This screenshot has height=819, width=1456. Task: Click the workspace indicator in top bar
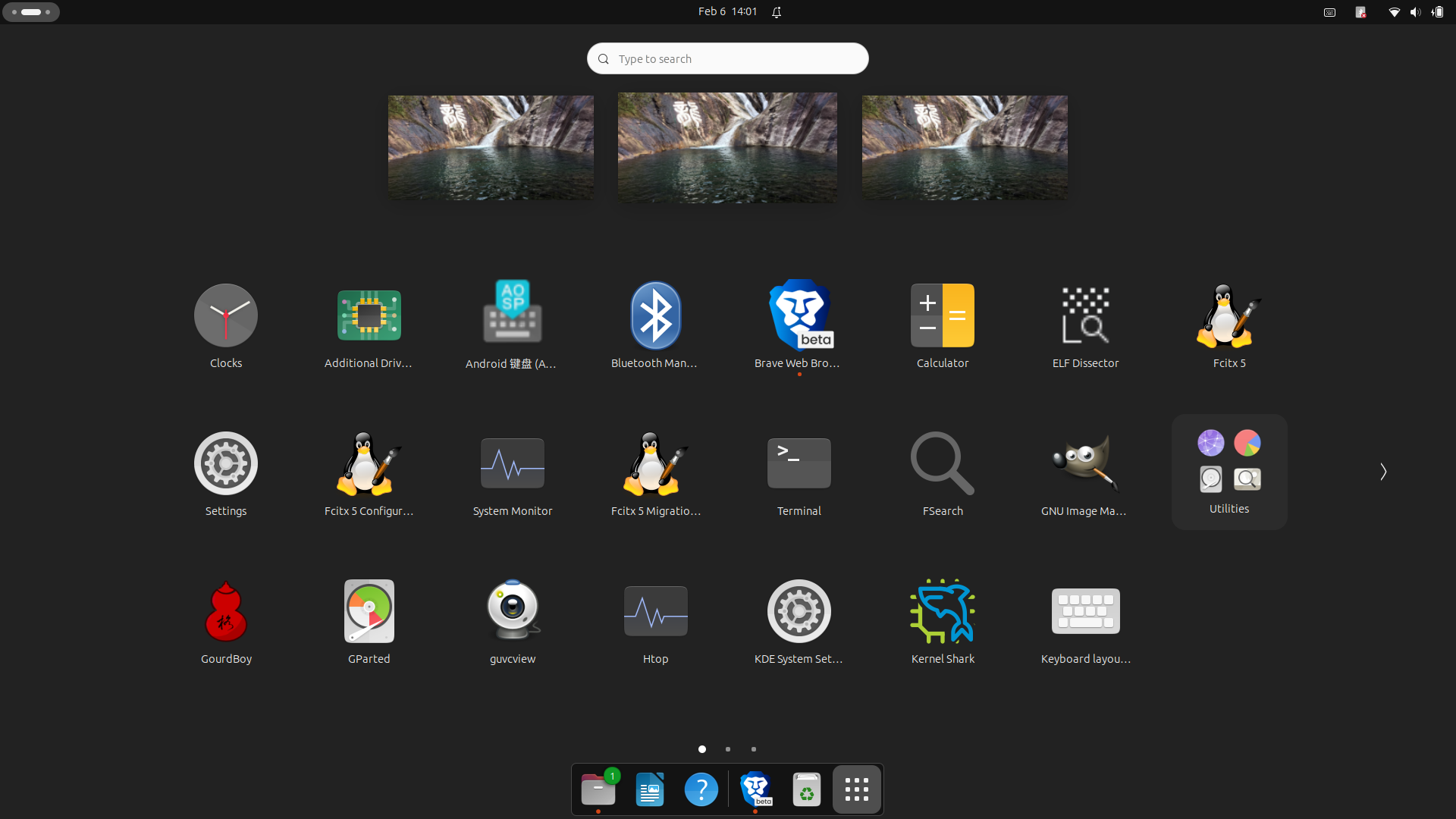click(31, 12)
